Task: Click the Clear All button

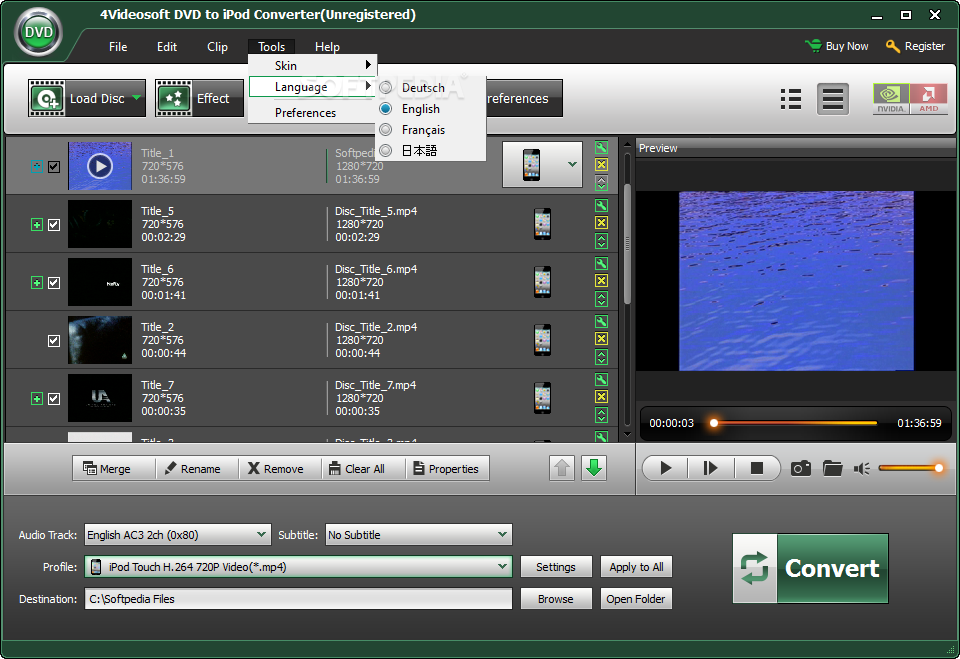Action: (x=364, y=469)
